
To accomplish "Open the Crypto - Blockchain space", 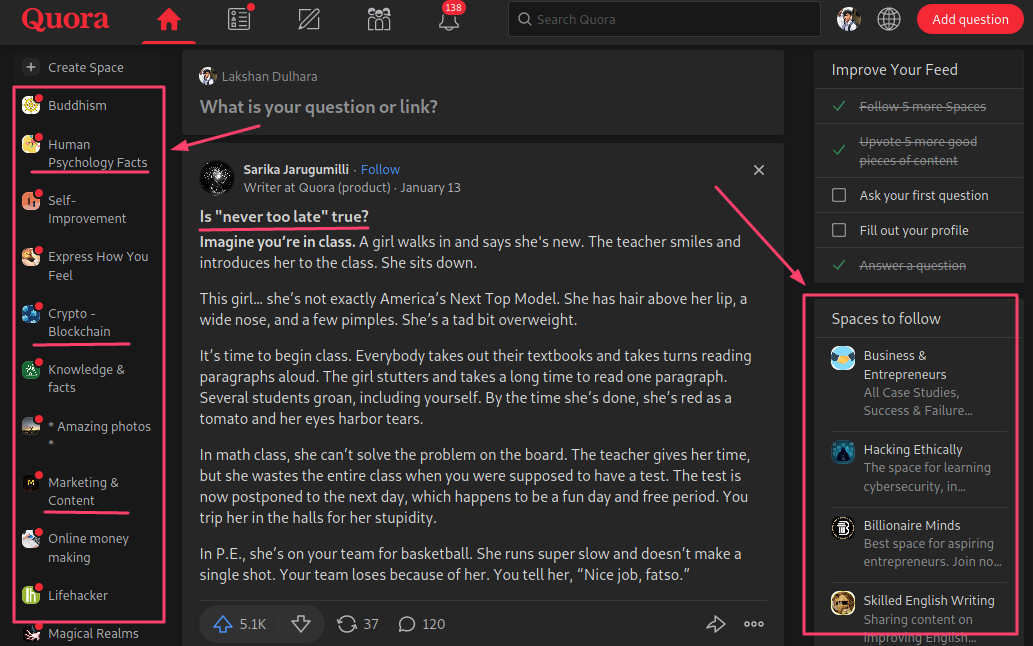I will tap(79, 322).
